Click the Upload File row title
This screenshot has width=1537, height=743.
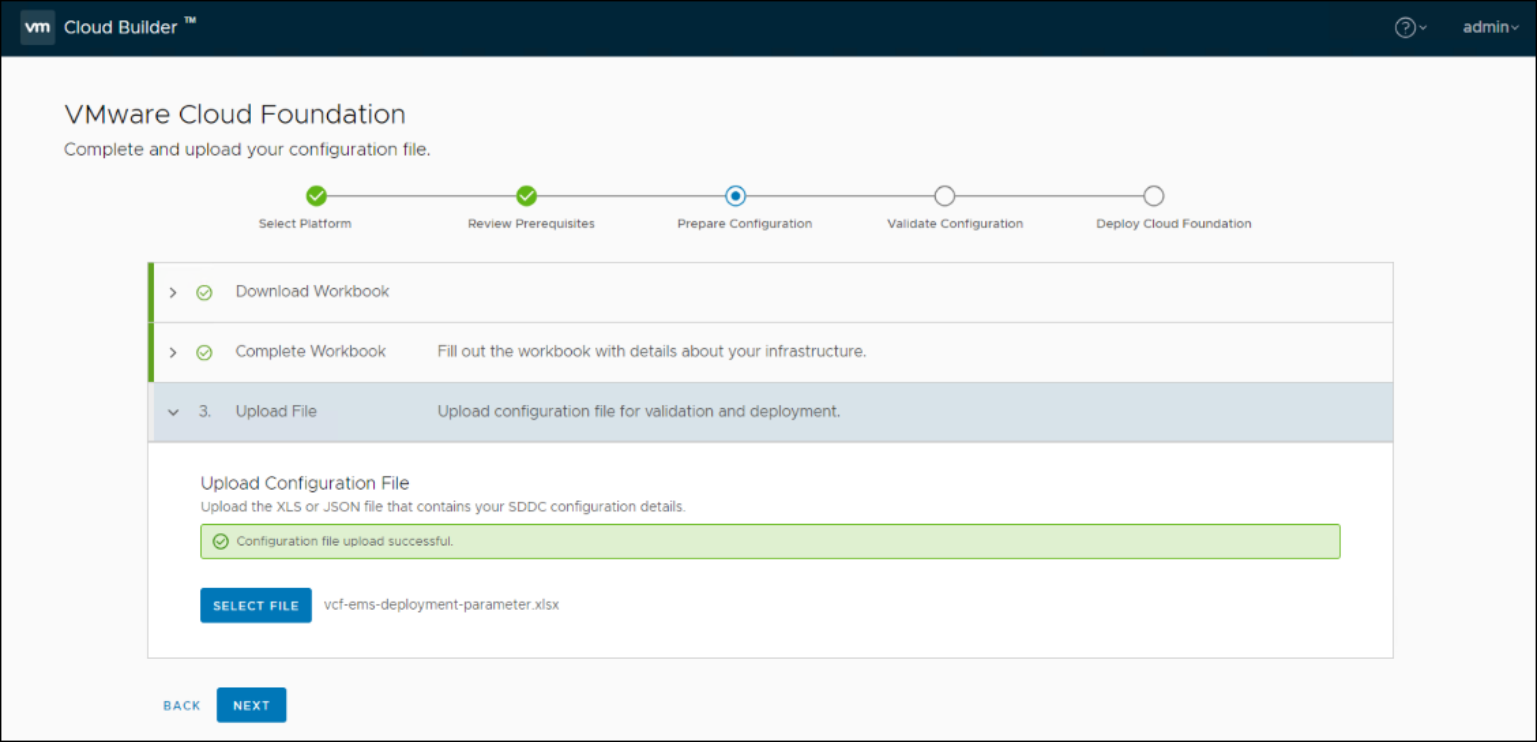click(276, 411)
